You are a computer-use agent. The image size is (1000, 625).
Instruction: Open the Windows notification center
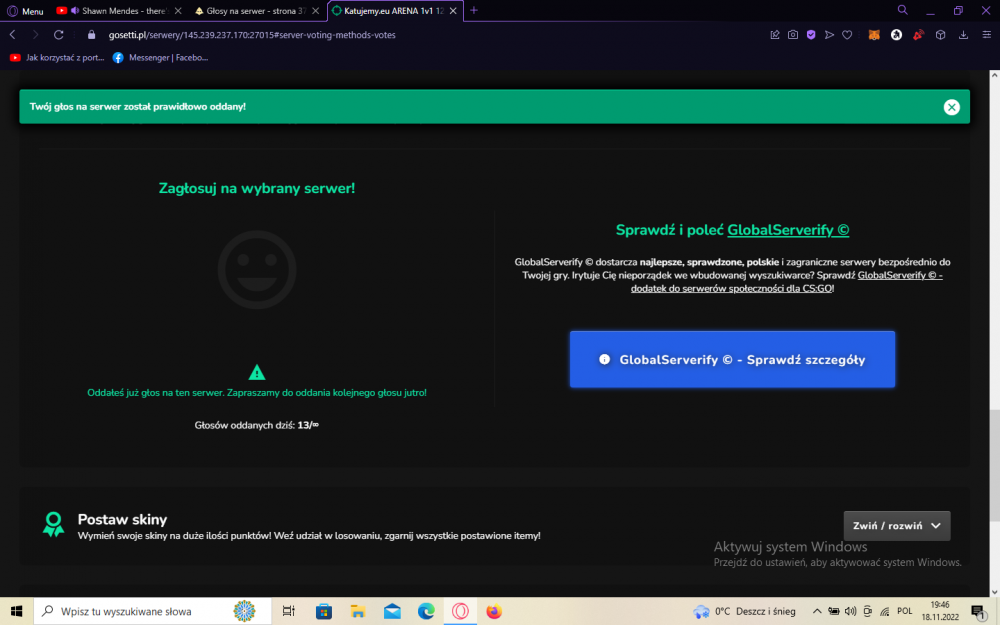(978, 611)
